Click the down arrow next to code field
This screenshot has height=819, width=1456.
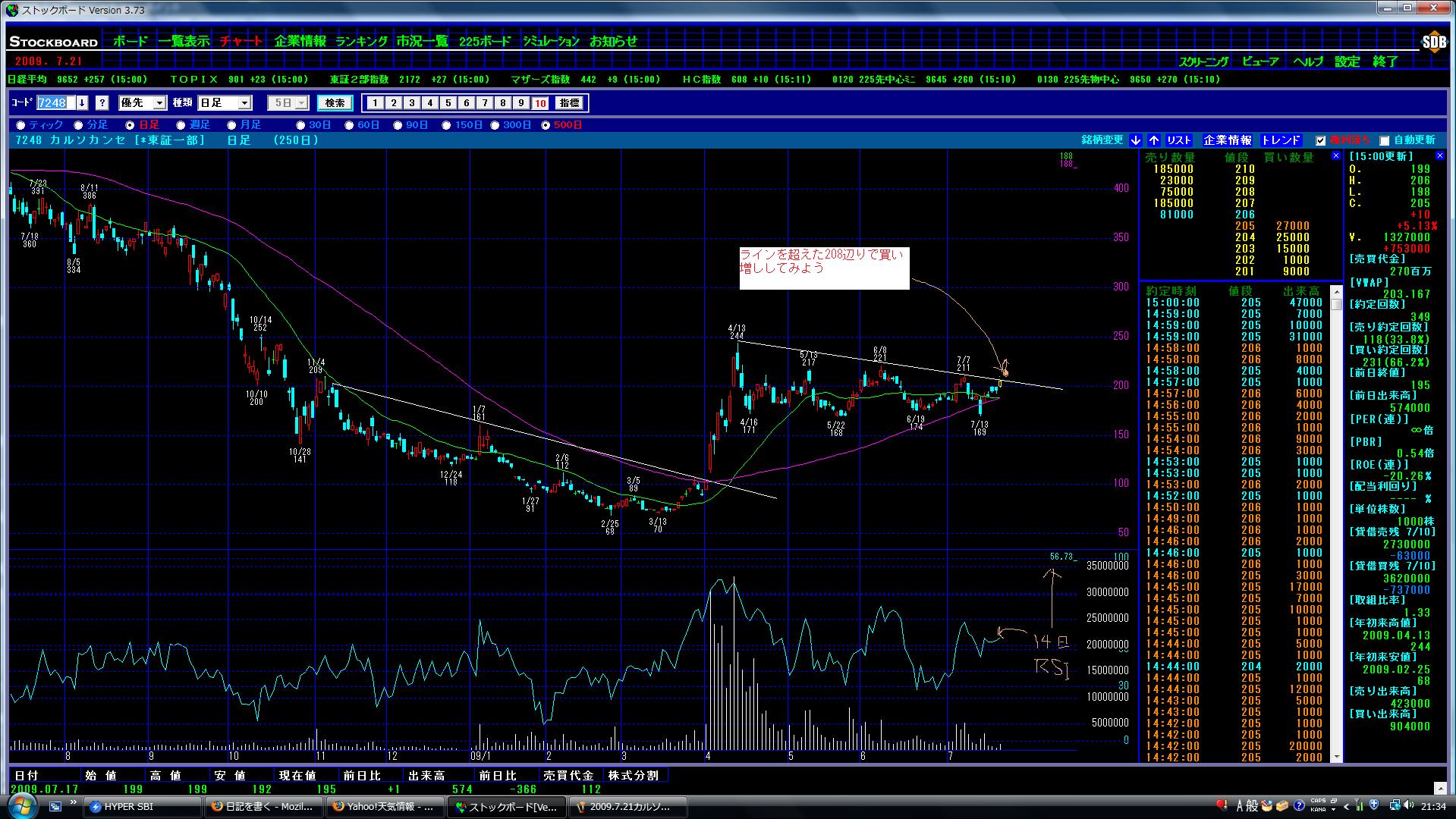coord(82,103)
